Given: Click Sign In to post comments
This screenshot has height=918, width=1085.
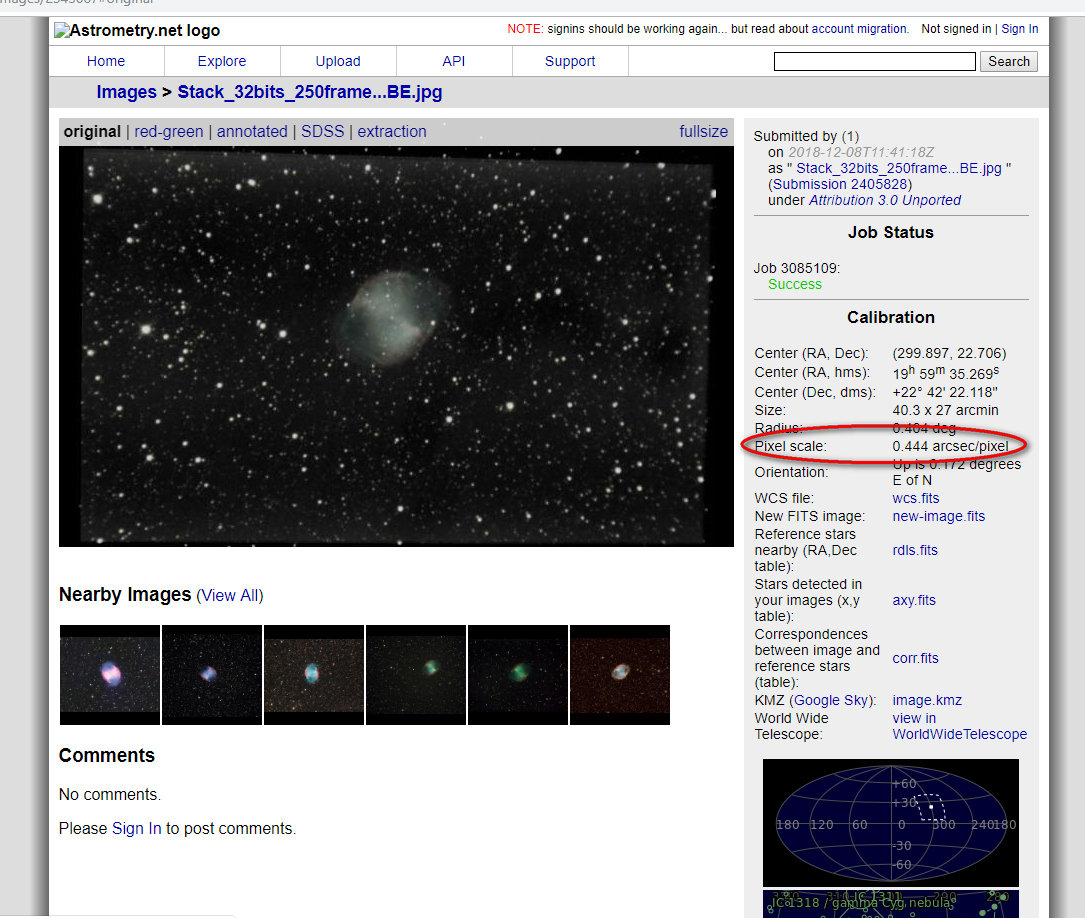Looking at the screenshot, I should click(136, 828).
